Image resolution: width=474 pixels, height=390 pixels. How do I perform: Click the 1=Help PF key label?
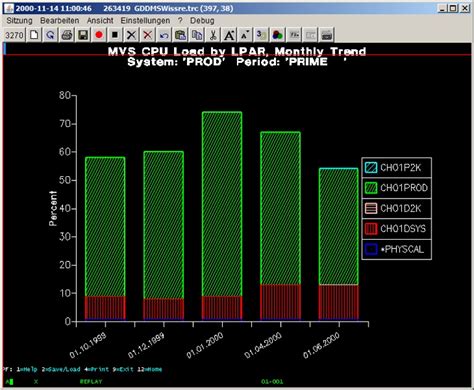pos(27,369)
